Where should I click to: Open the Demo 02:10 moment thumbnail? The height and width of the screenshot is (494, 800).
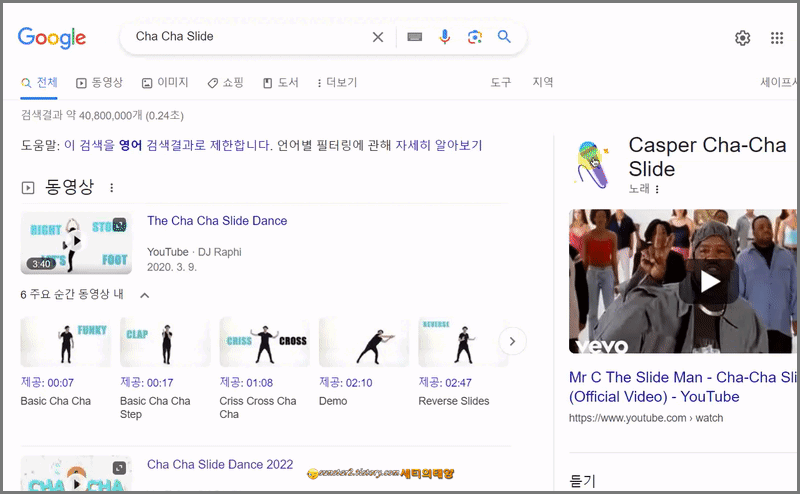(364, 341)
